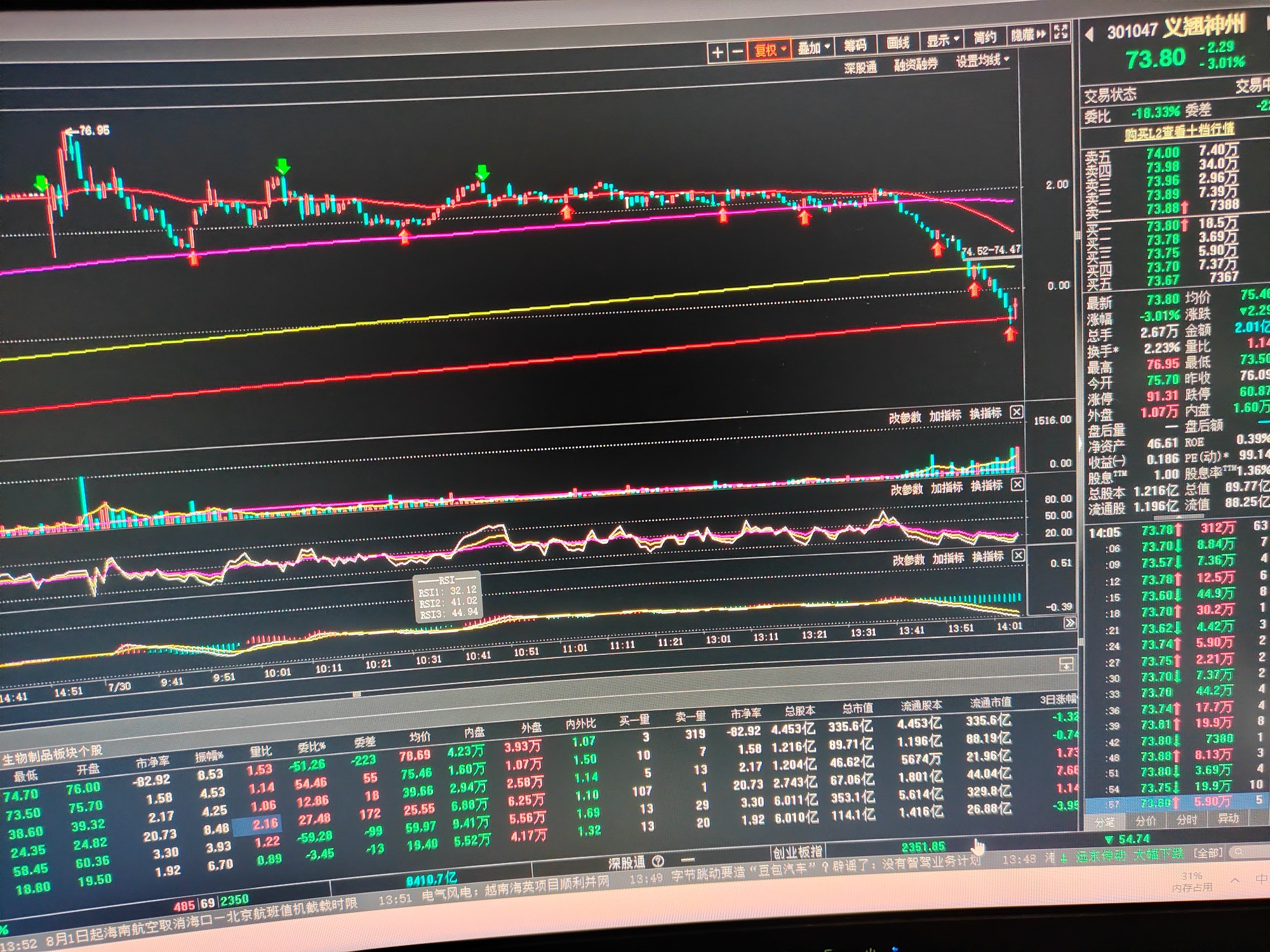Switch to the 分价 tab
The width and height of the screenshot is (1270, 952).
click(x=1146, y=821)
